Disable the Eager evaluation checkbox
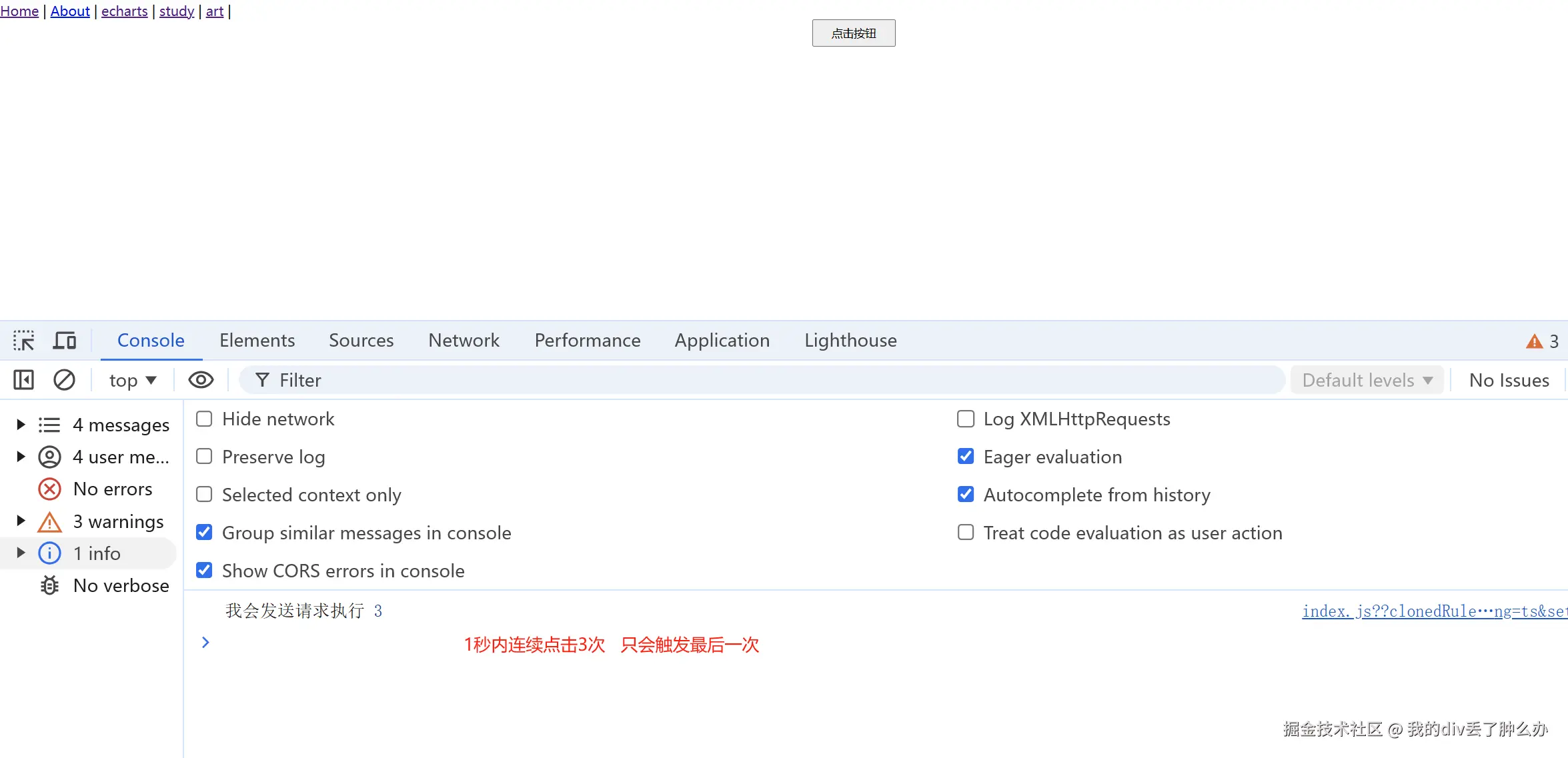Viewport: 1568px width, 758px height. click(x=966, y=457)
